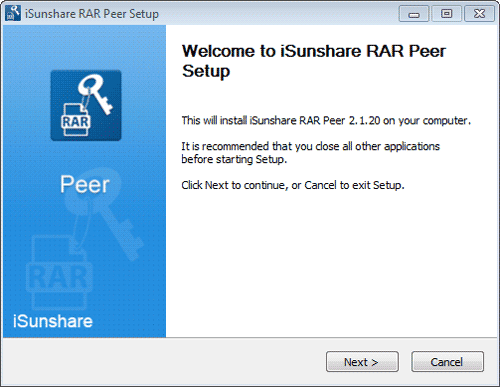The width and height of the screenshot is (500, 387).
Task: Click the 'iSunshare RAR Peer Setup' window title
Action: coord(92,14)
